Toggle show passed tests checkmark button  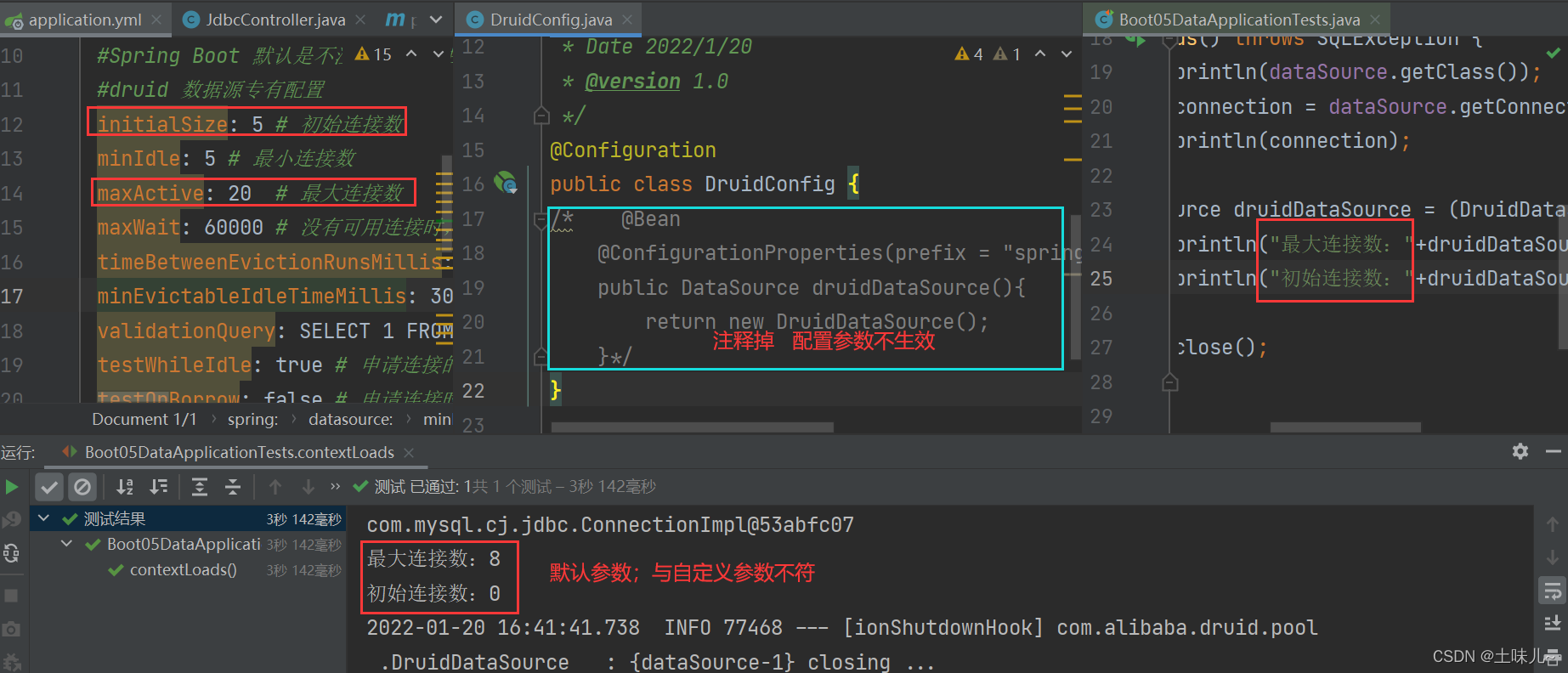[x=49, y=487]
